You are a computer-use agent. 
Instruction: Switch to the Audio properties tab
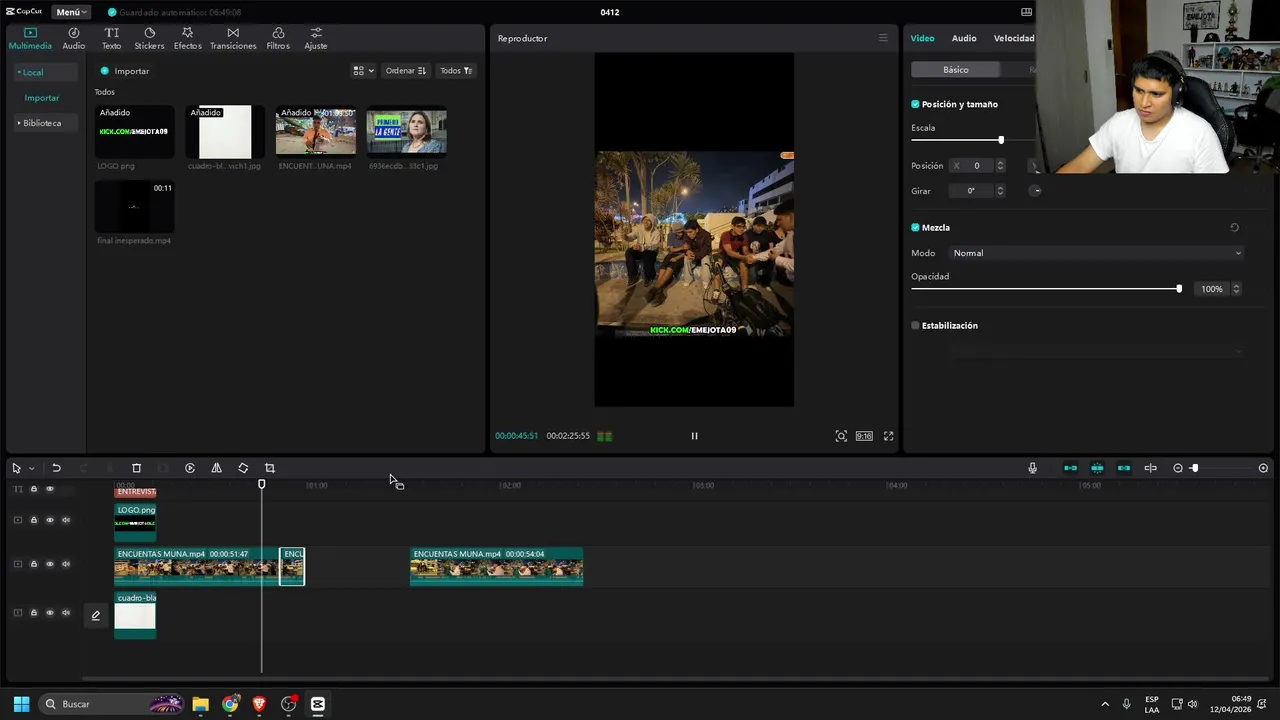coord(964,38)
